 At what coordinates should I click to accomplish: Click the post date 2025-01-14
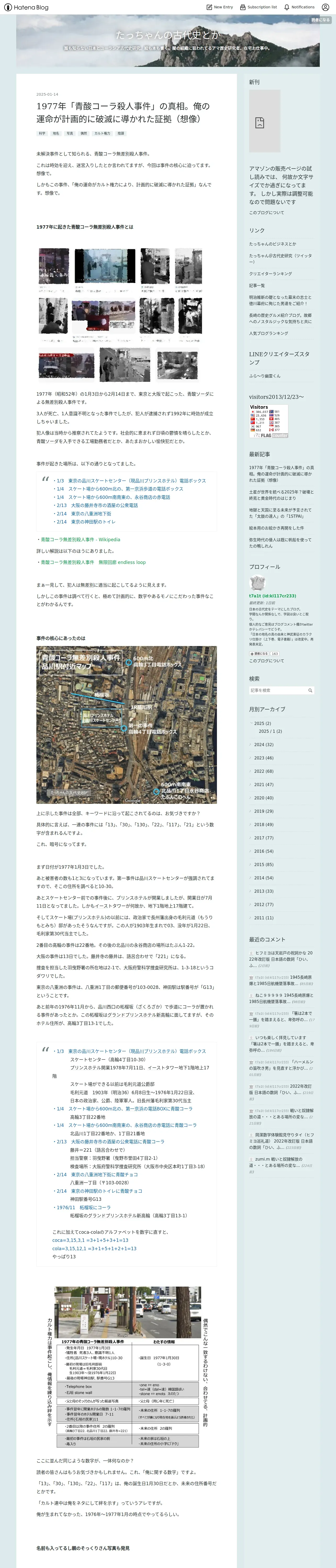[48, 94]
